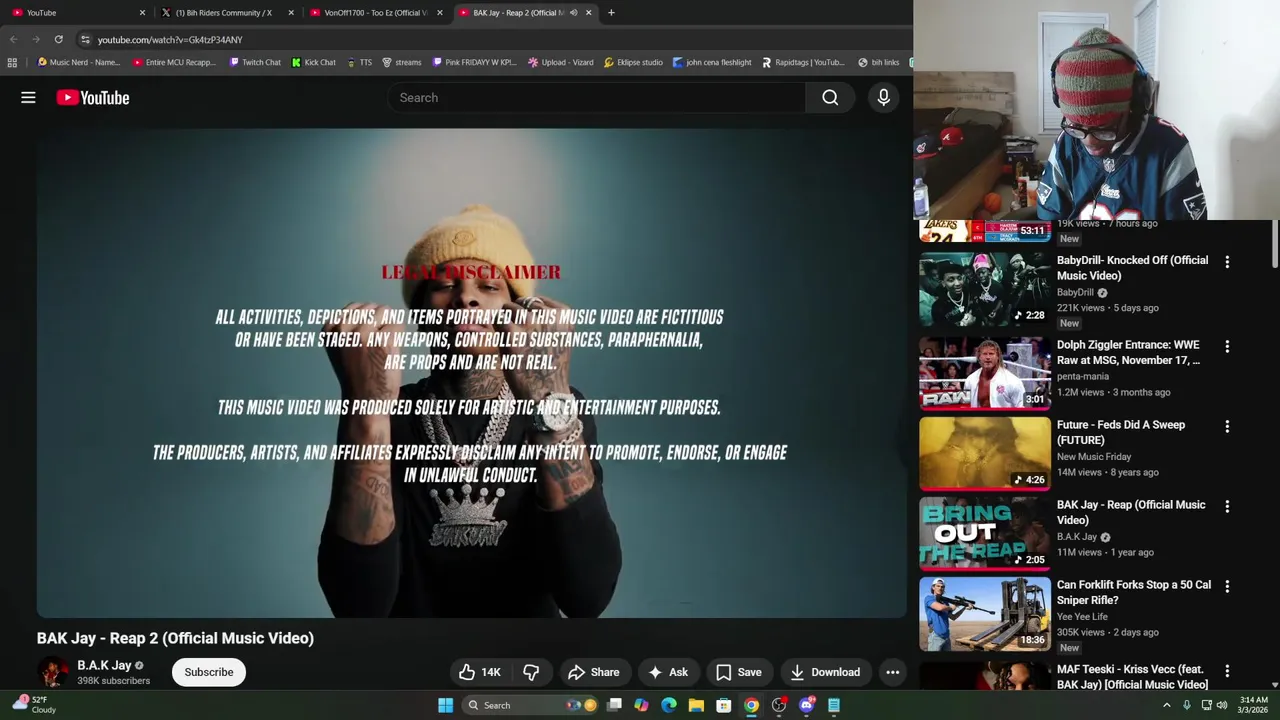
Task: Open options for Future Feds Did A Sweep
Action: (x=1227, y=426)
